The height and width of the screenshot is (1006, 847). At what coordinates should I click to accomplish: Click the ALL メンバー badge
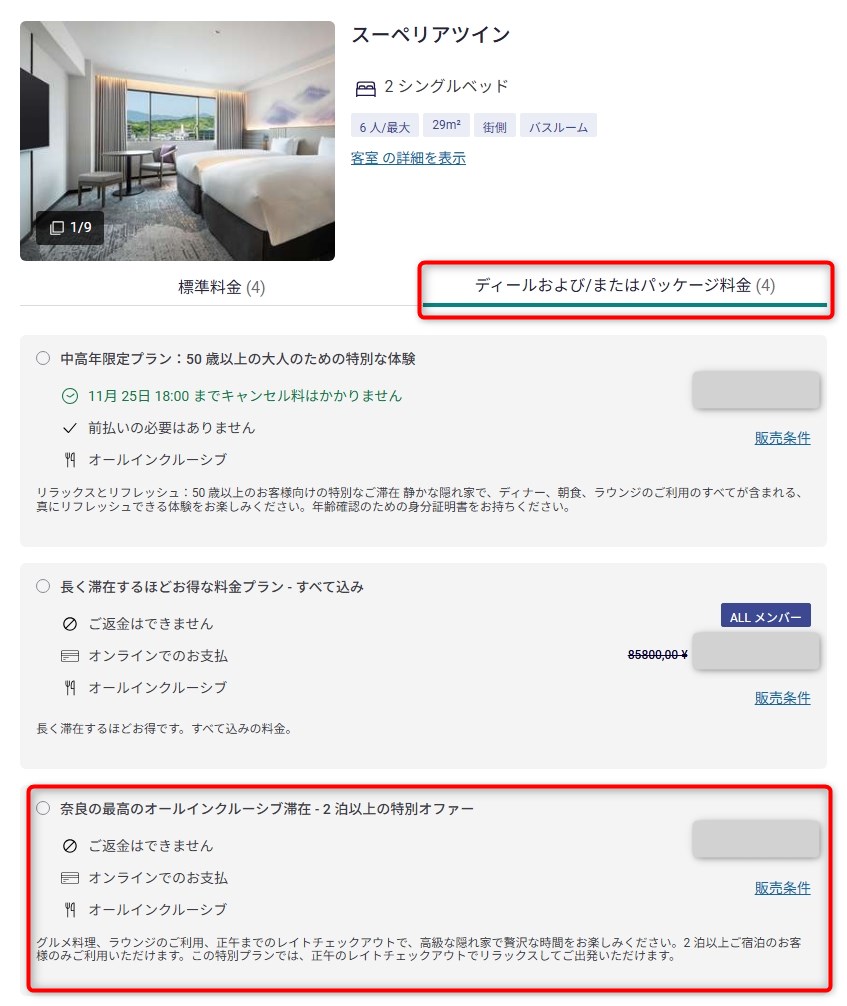(766, 616)
